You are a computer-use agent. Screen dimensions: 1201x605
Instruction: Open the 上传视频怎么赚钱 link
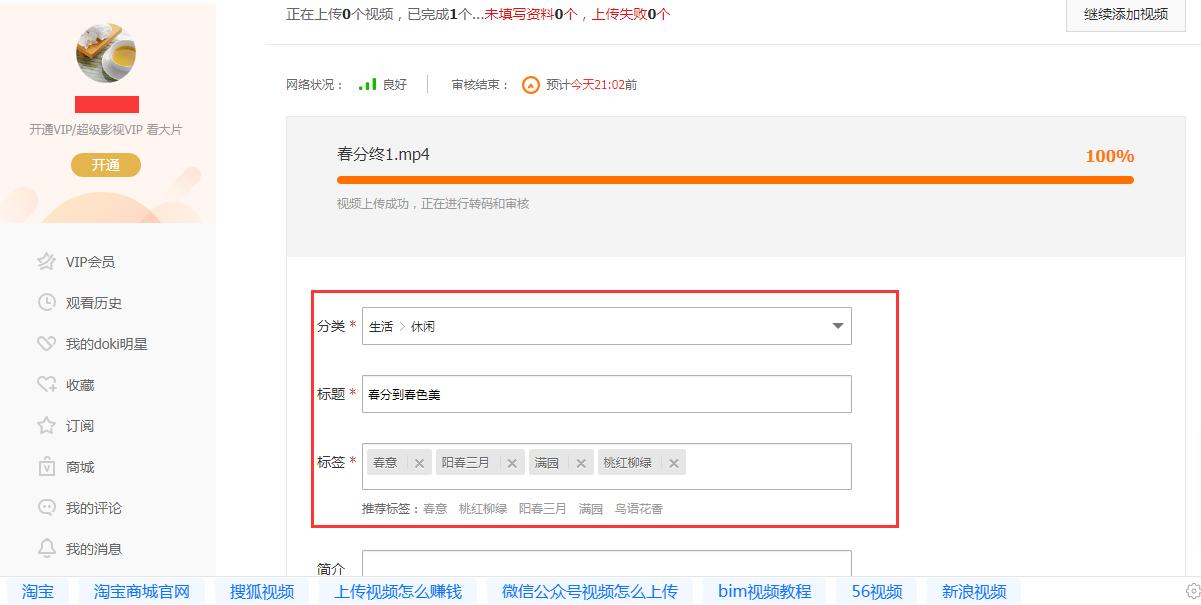[400, 591]
